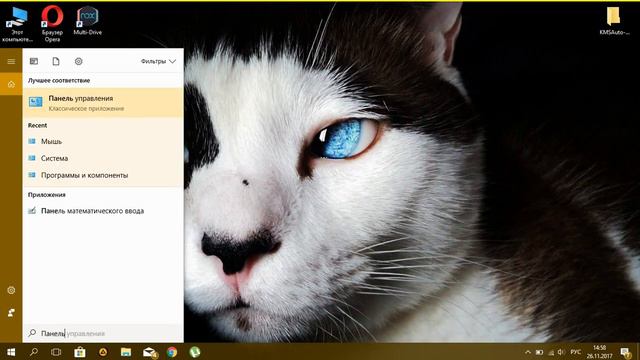This screenshot has height=360, width=640.
Task: Open the Панель управления best match result
Action: click(103, 102)
